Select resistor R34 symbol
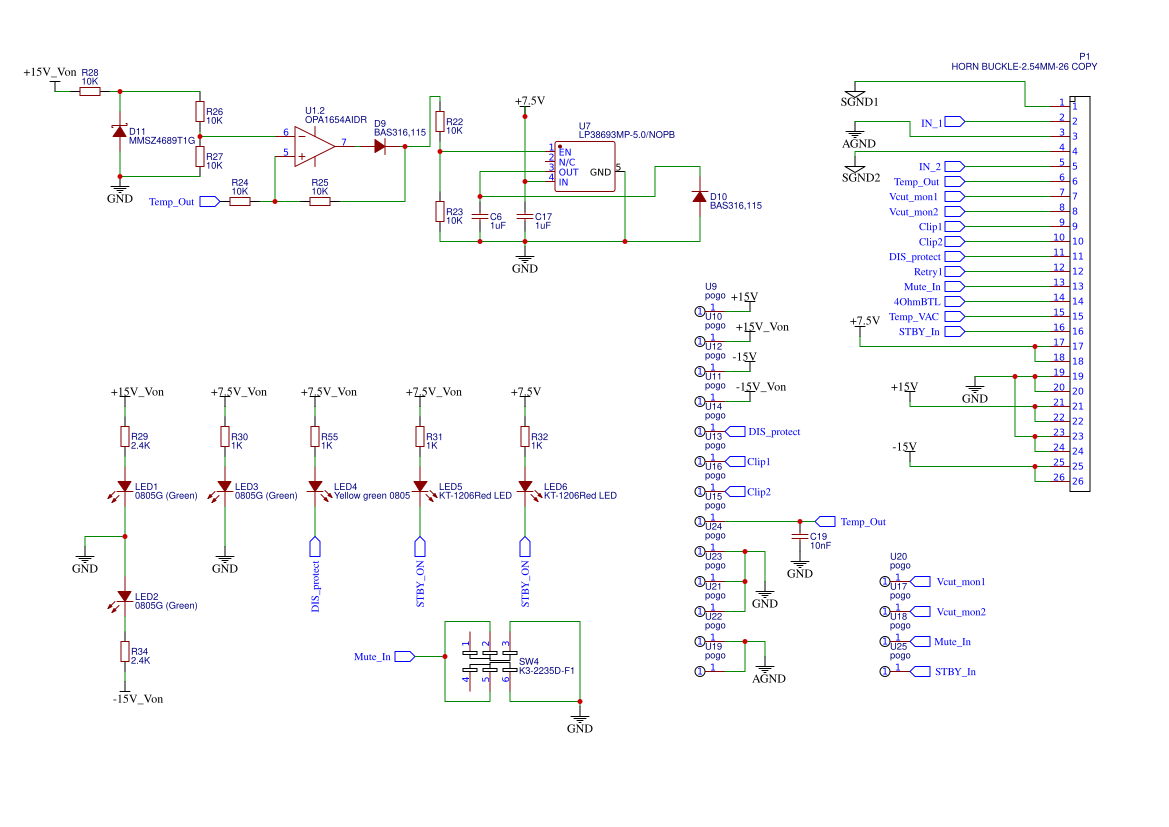The image size is (1169, 827). tap(125, 652)
